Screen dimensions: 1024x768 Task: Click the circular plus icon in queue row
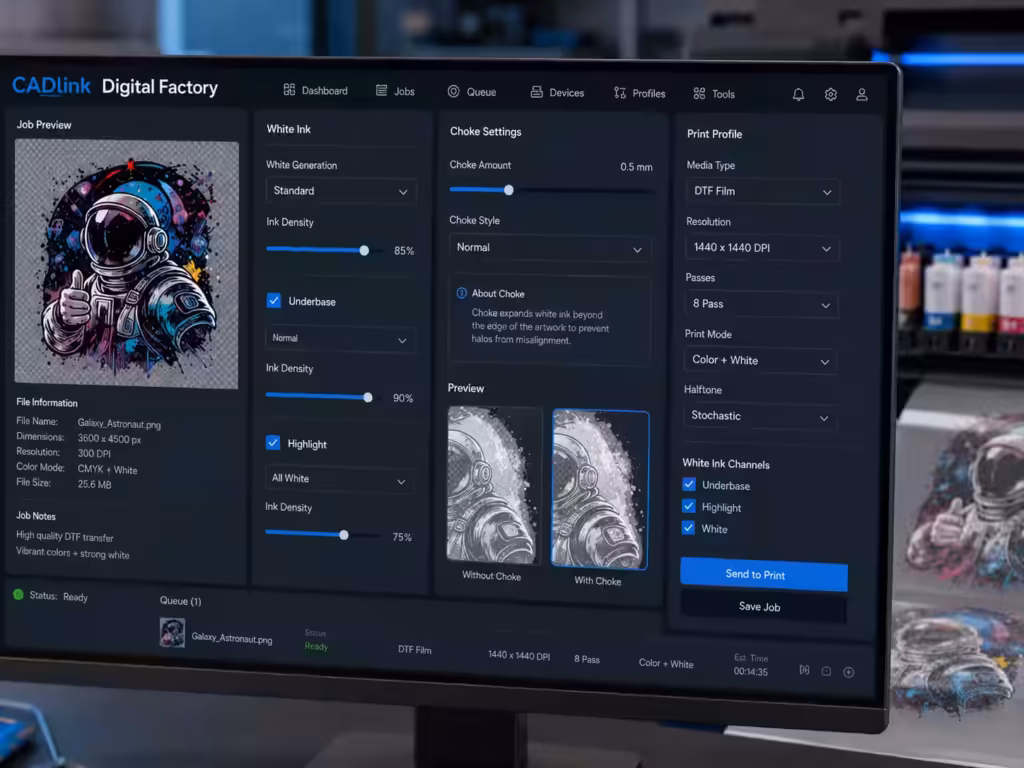[848, 672]
